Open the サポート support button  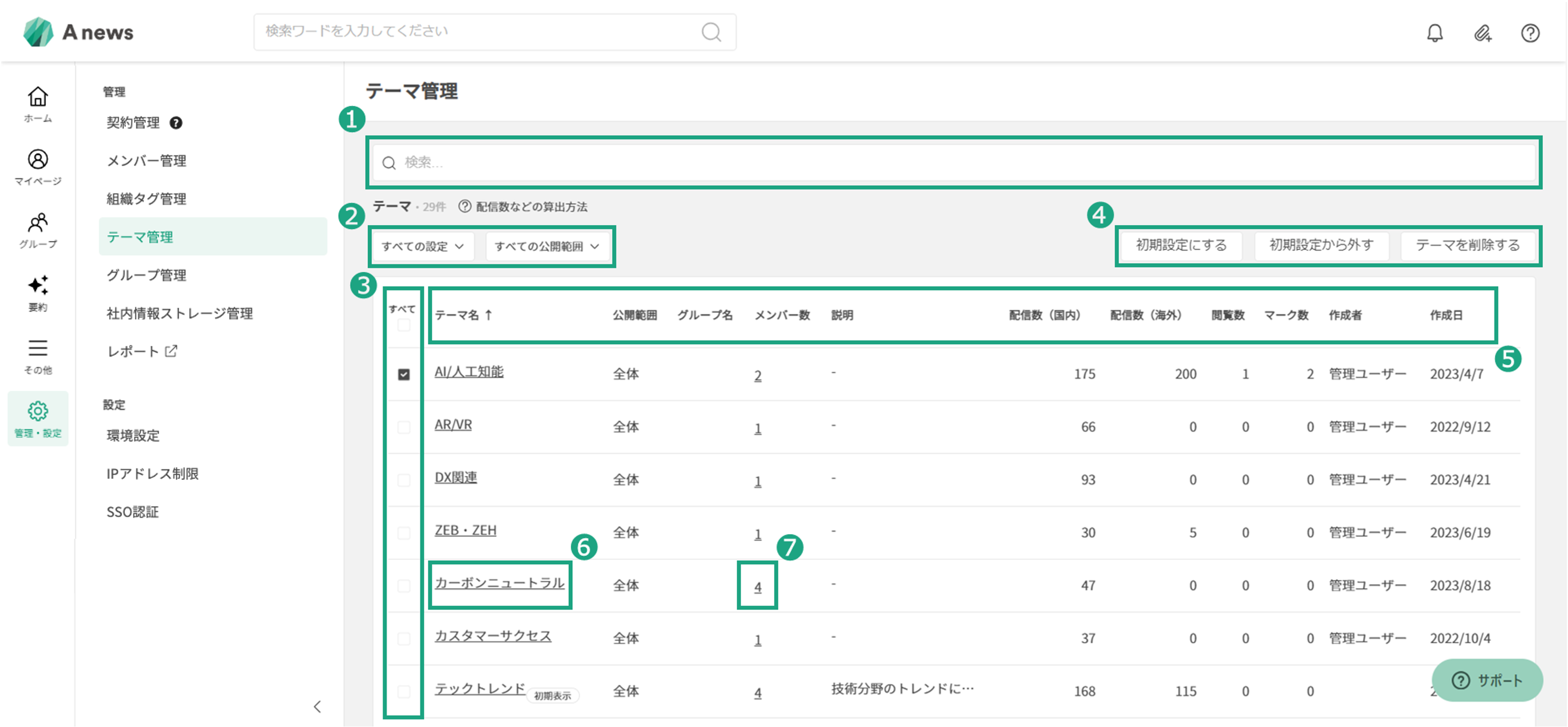[x=1487, y=680]
